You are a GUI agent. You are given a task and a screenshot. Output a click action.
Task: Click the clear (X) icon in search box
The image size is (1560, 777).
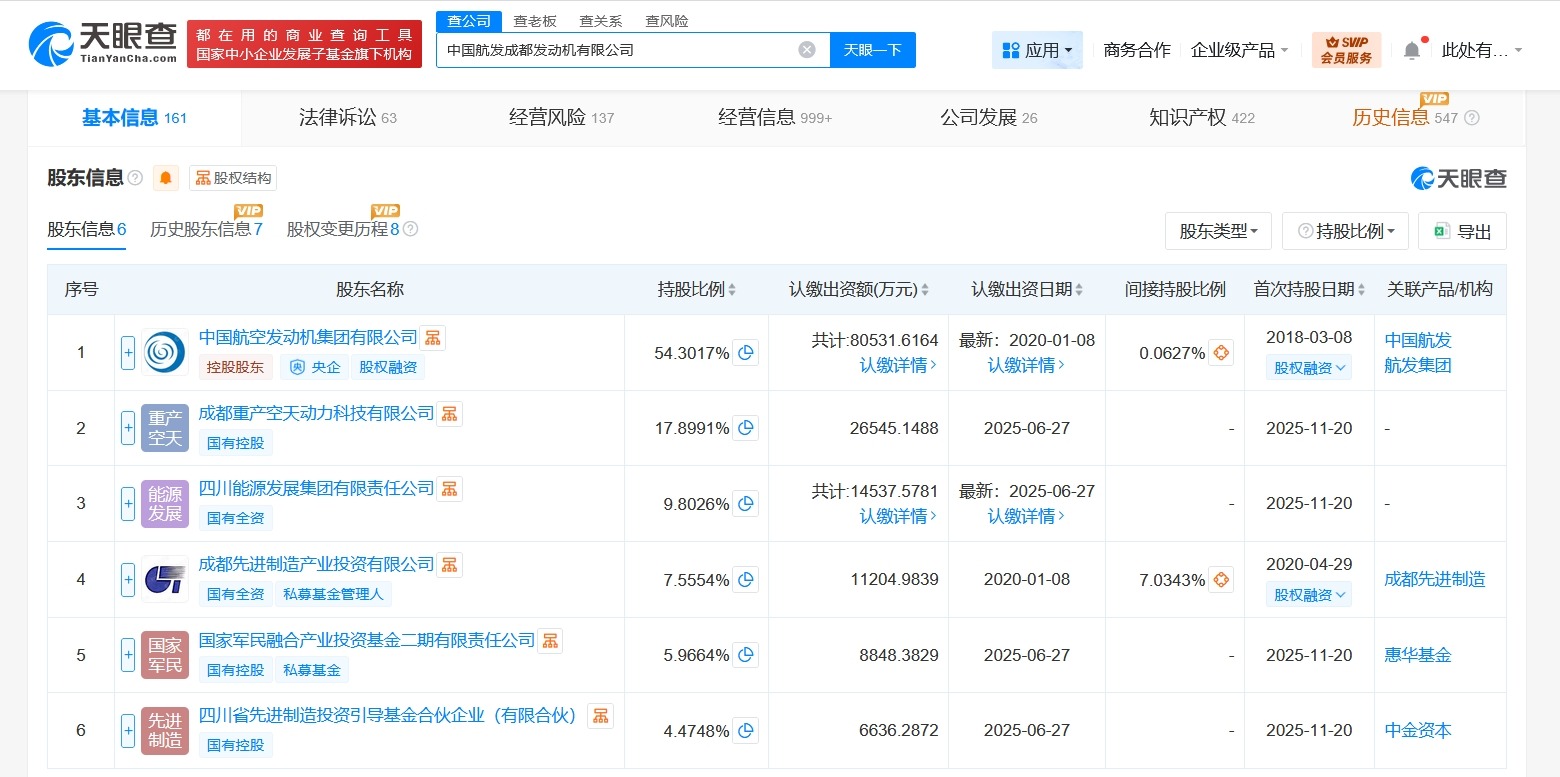click(806, 48)
